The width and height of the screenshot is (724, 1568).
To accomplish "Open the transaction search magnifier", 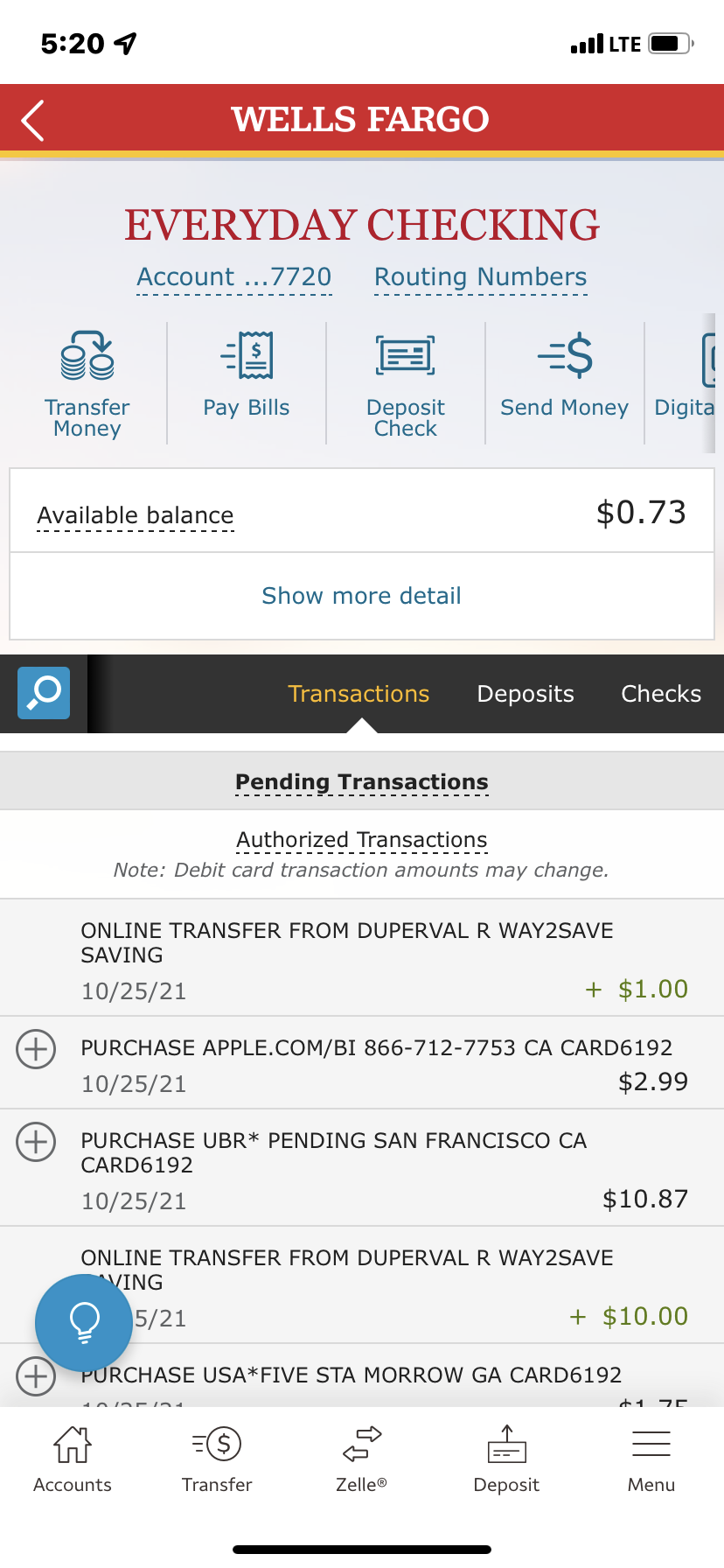I will click(x=44, y=693).
